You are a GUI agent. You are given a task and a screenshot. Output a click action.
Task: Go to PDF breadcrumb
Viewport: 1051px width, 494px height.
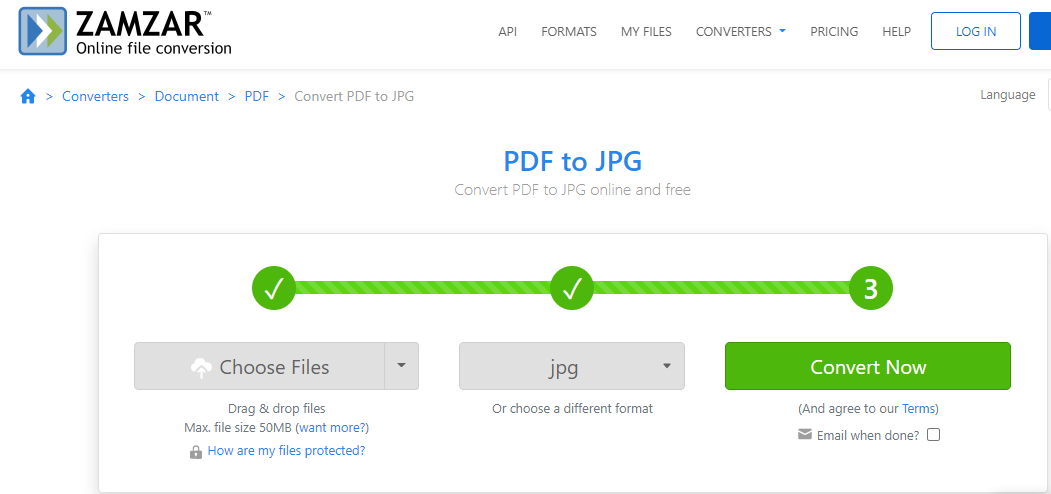[x=256, y=97]
